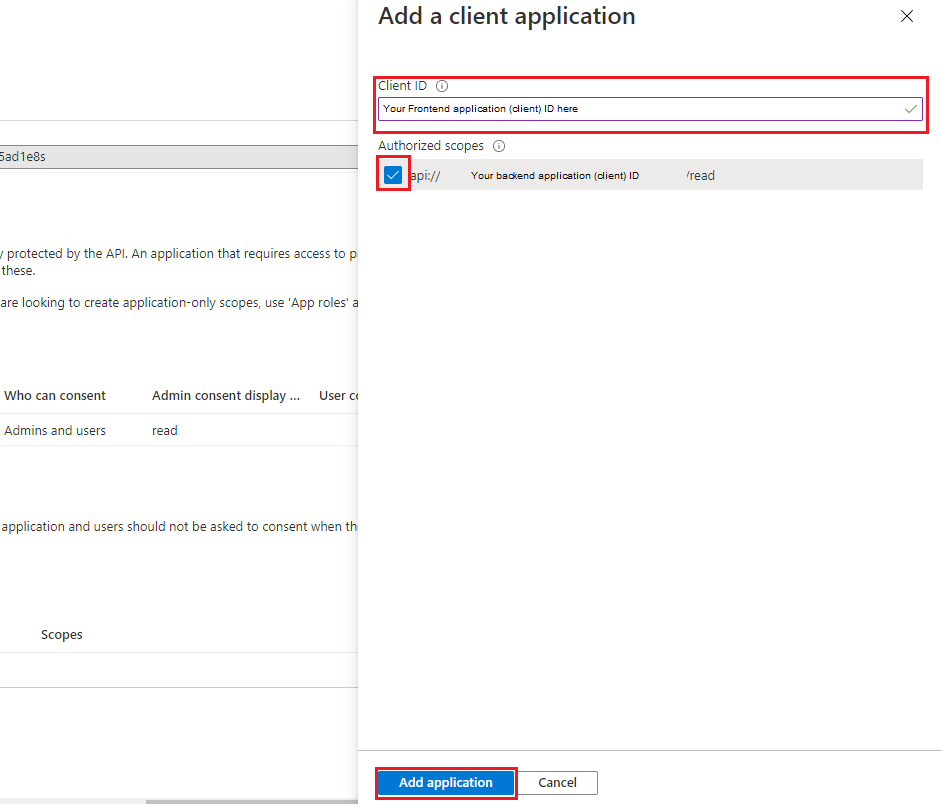Toggle the api:// read scope checkbox
This screenshot has height=804, width=942.
pos(393,175)
